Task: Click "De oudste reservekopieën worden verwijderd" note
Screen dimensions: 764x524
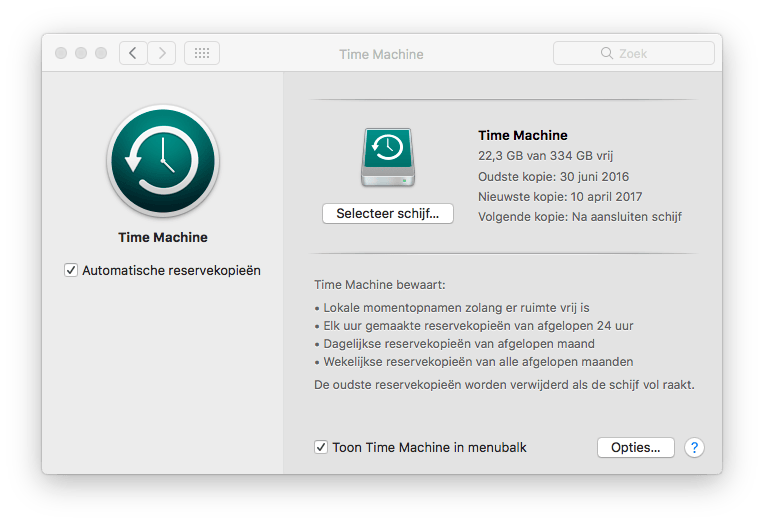Action: click(x=504, y=385)
